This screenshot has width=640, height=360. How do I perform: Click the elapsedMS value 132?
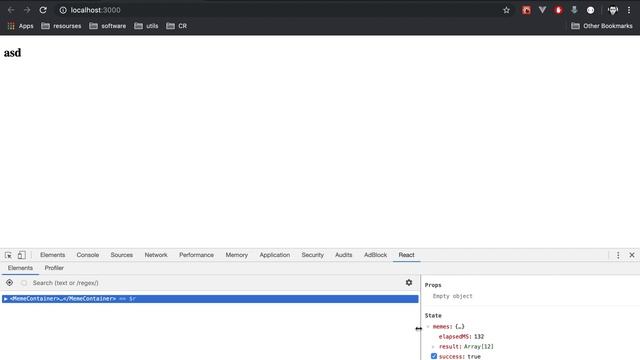[x=479, y=337]
